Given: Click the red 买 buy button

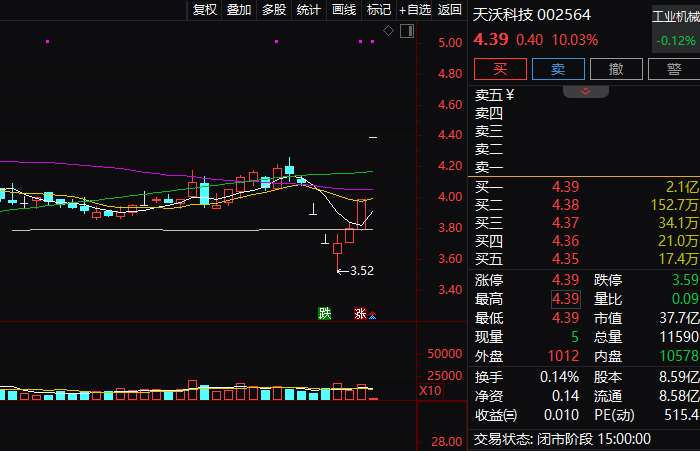Looking at the screenshot, I should (x=500, y=69).
